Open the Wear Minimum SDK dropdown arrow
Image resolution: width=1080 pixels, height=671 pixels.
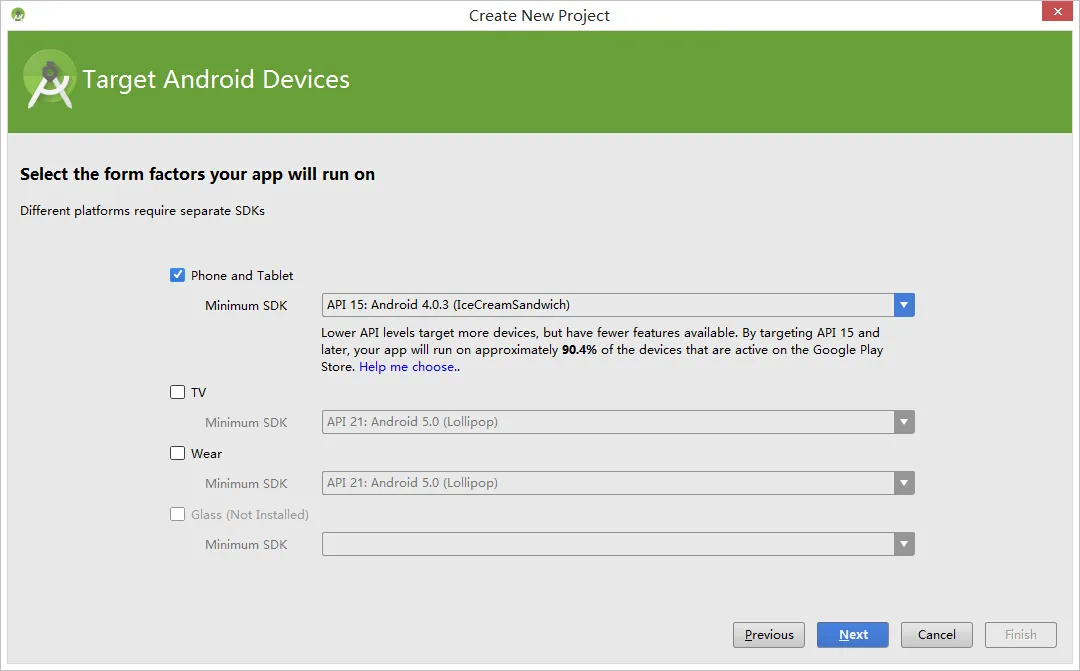click(x=904, y=483)
